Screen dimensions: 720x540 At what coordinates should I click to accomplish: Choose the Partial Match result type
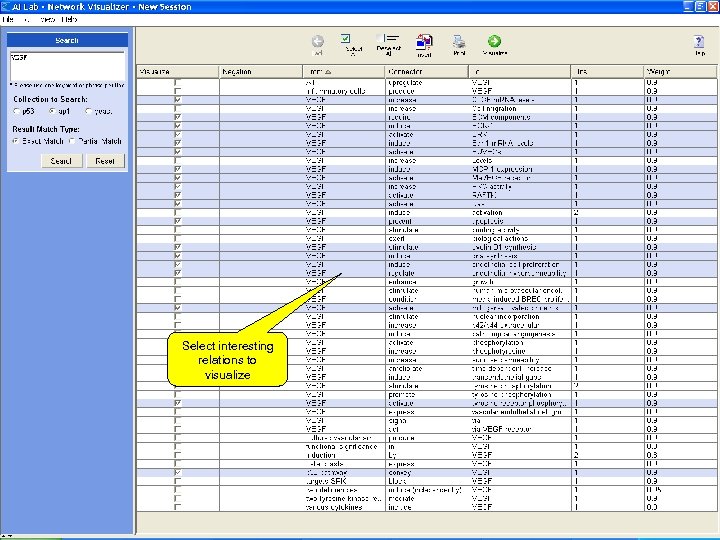pos(72,141)
